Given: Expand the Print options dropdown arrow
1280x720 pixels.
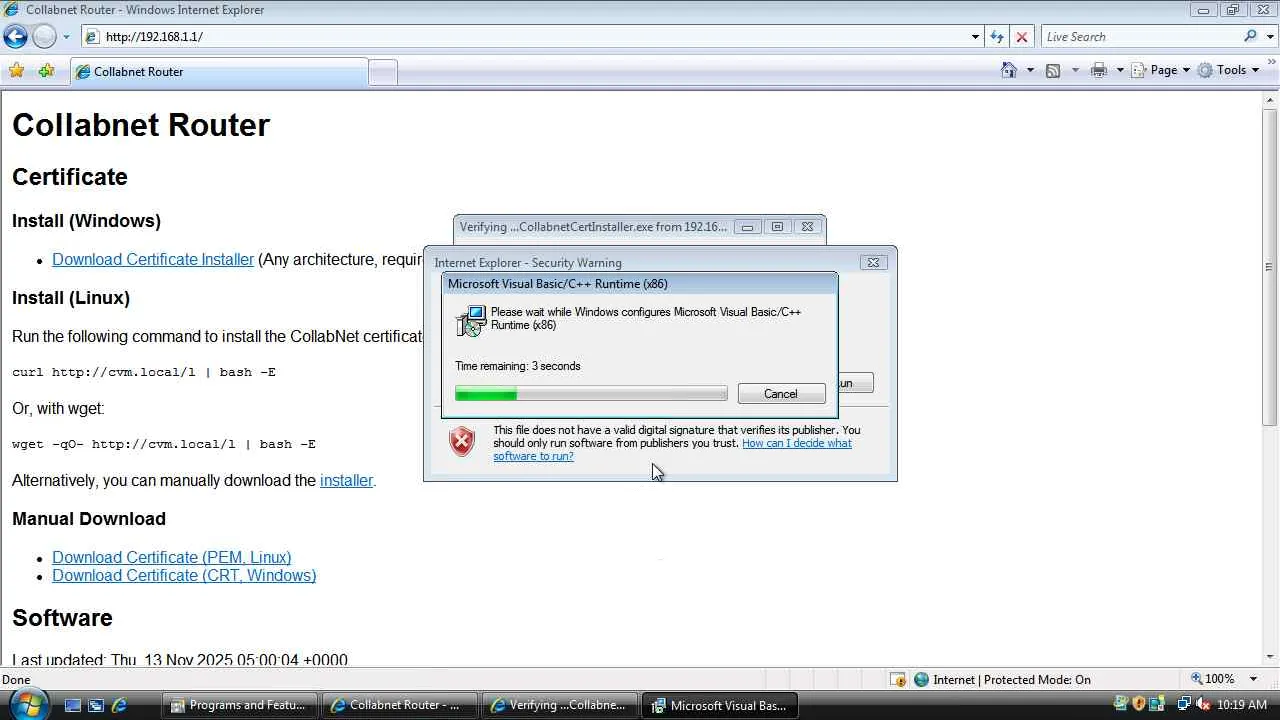Looking at the screenshot, I should coord(1120,70).
